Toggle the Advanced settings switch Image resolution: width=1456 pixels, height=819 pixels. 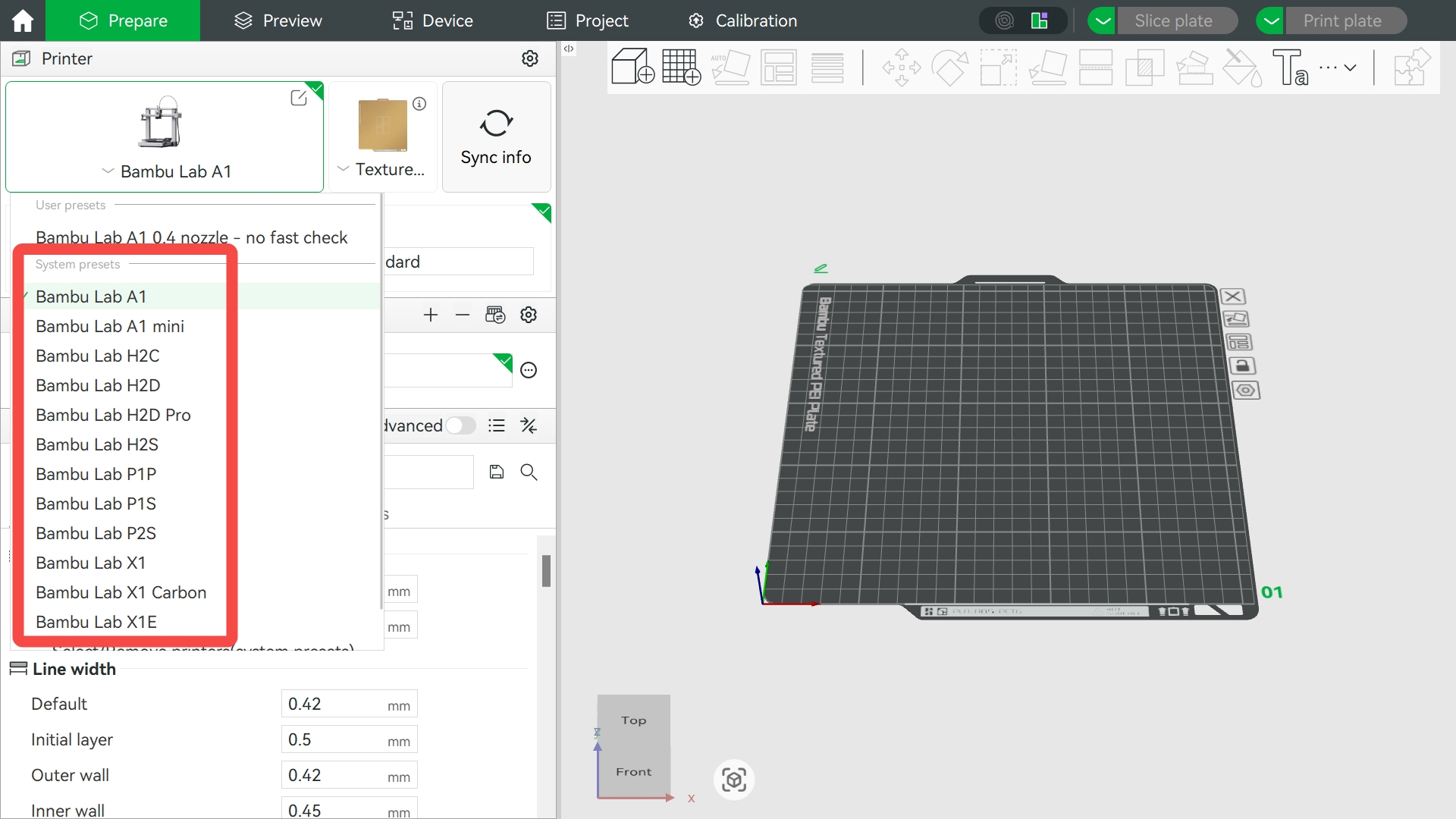coord(460,425)
